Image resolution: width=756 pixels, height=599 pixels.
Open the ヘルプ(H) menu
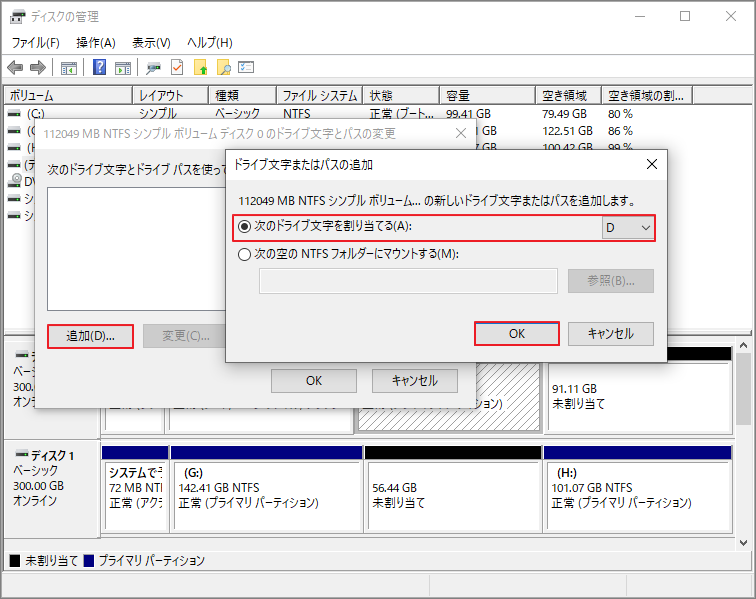[210, 43]
